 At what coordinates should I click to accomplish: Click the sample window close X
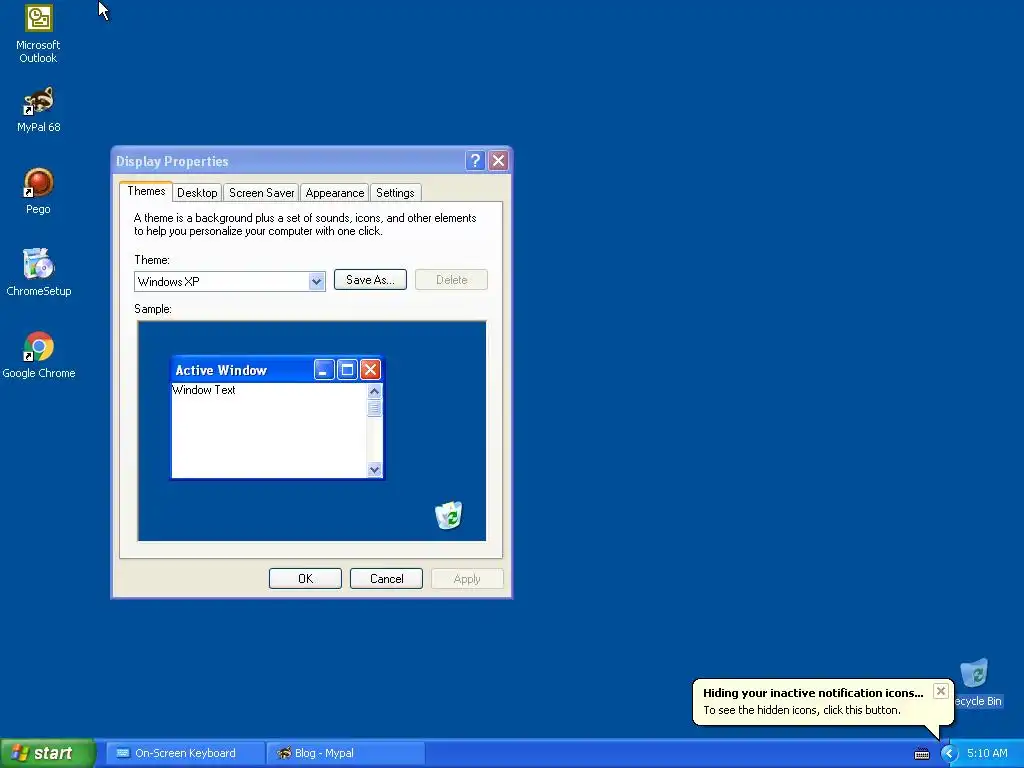pyautogui.click(x=370, y=370)
